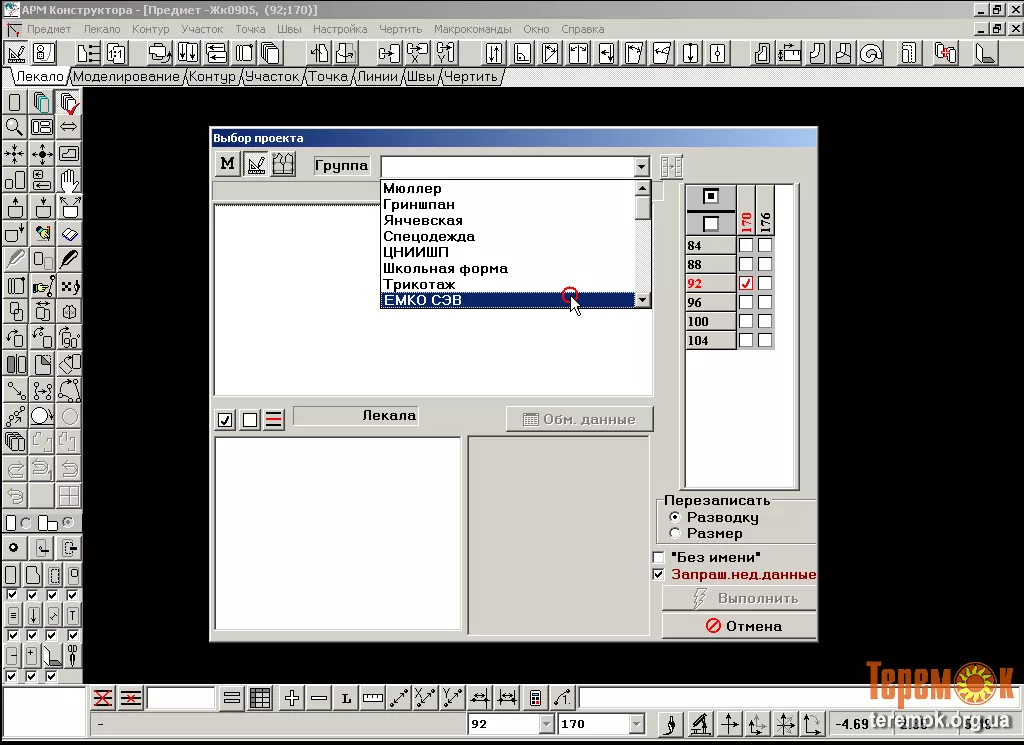The width and height of the screenshot is (1024, 745).
Task: Click the hand pan tool icon
Action: pos(69,180)
